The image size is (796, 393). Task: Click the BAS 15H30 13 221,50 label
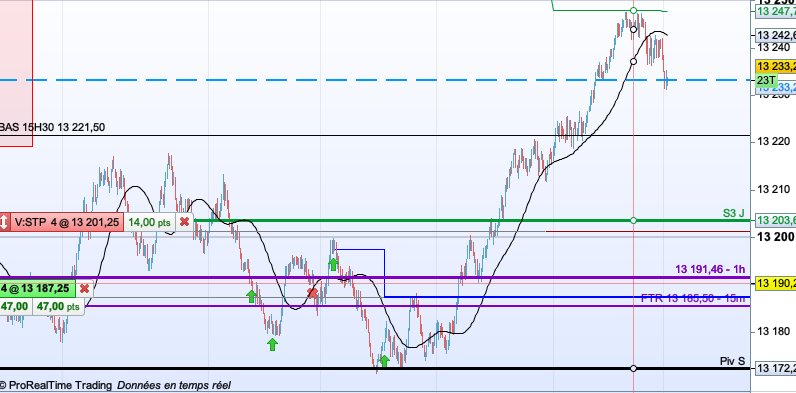(x=52, y=127)
